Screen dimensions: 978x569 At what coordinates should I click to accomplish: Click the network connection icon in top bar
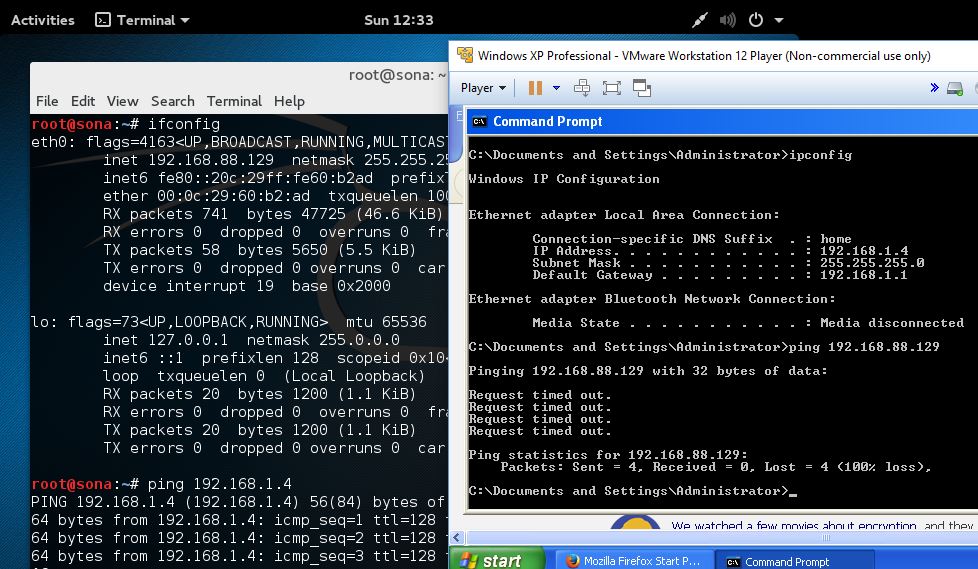point(699,20)
